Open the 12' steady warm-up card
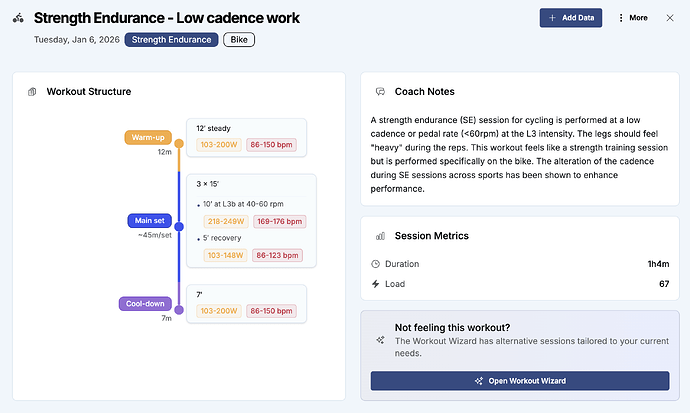Image resolution: width=690 pixels, height=413 pixels. point(246,137)
